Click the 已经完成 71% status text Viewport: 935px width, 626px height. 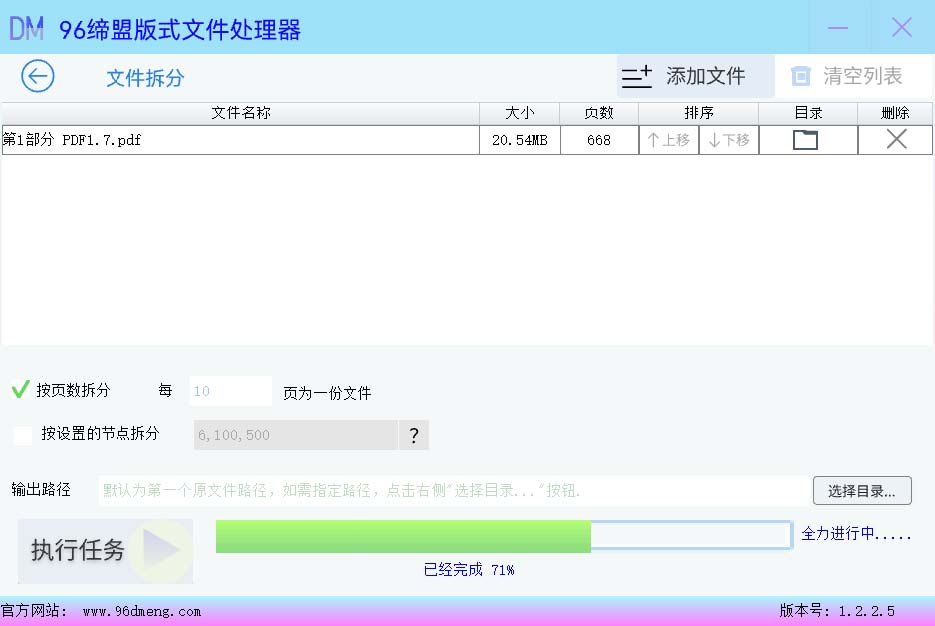pyautogui.click(x=469, y=570)
